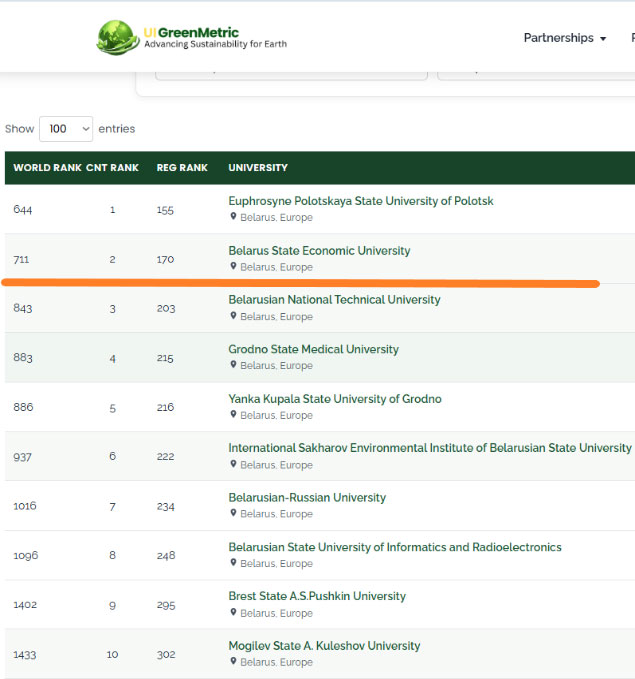The height and width of the screenshot is (679, 635).
Task: Click the UI GreenMetric title text
Action: pyautogui.click(x=191, y=32)
